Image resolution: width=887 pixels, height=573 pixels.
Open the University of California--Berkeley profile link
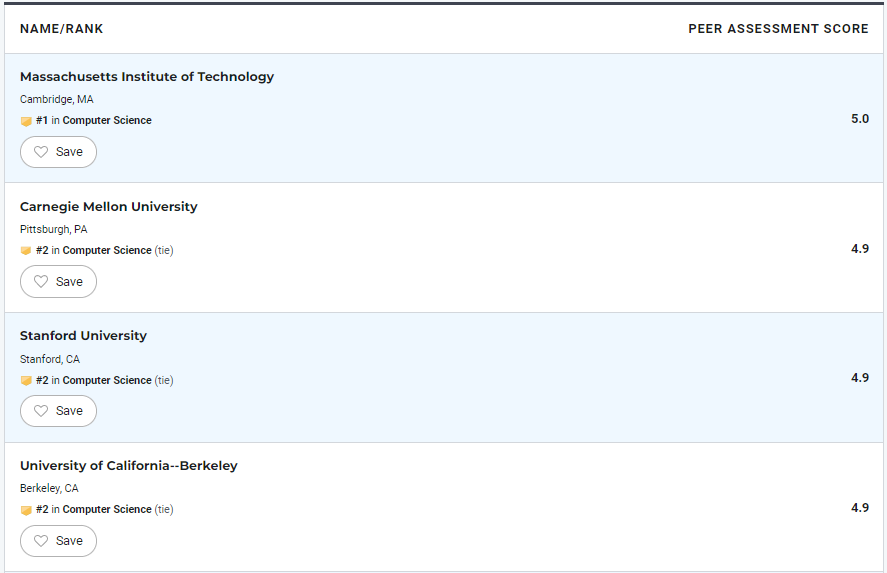[x=128, y=466]
